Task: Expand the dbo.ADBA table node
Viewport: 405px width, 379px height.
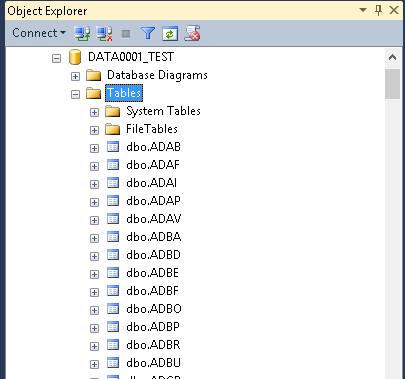Action: click(x=94, y=239)
